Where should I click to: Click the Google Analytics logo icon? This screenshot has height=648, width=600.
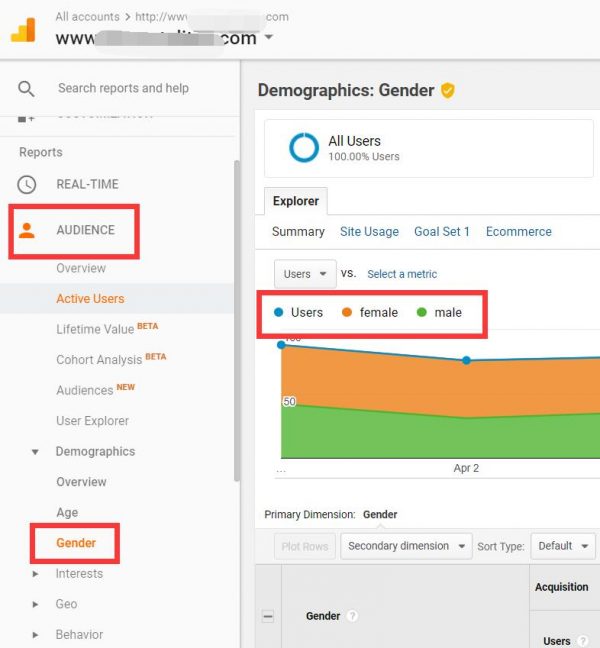point(23,29)
